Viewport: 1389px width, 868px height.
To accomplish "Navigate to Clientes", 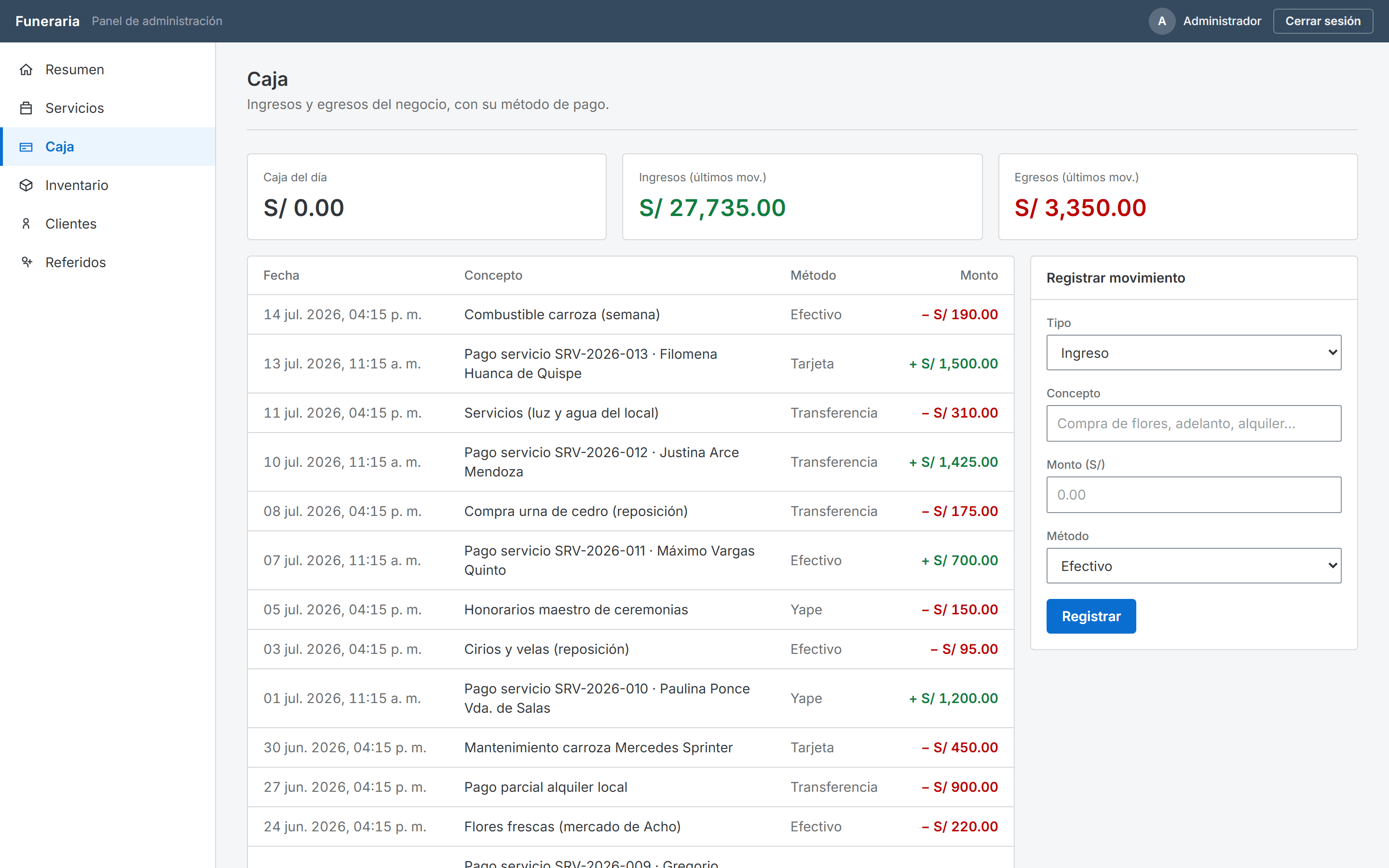I will [x=109, y=224].
